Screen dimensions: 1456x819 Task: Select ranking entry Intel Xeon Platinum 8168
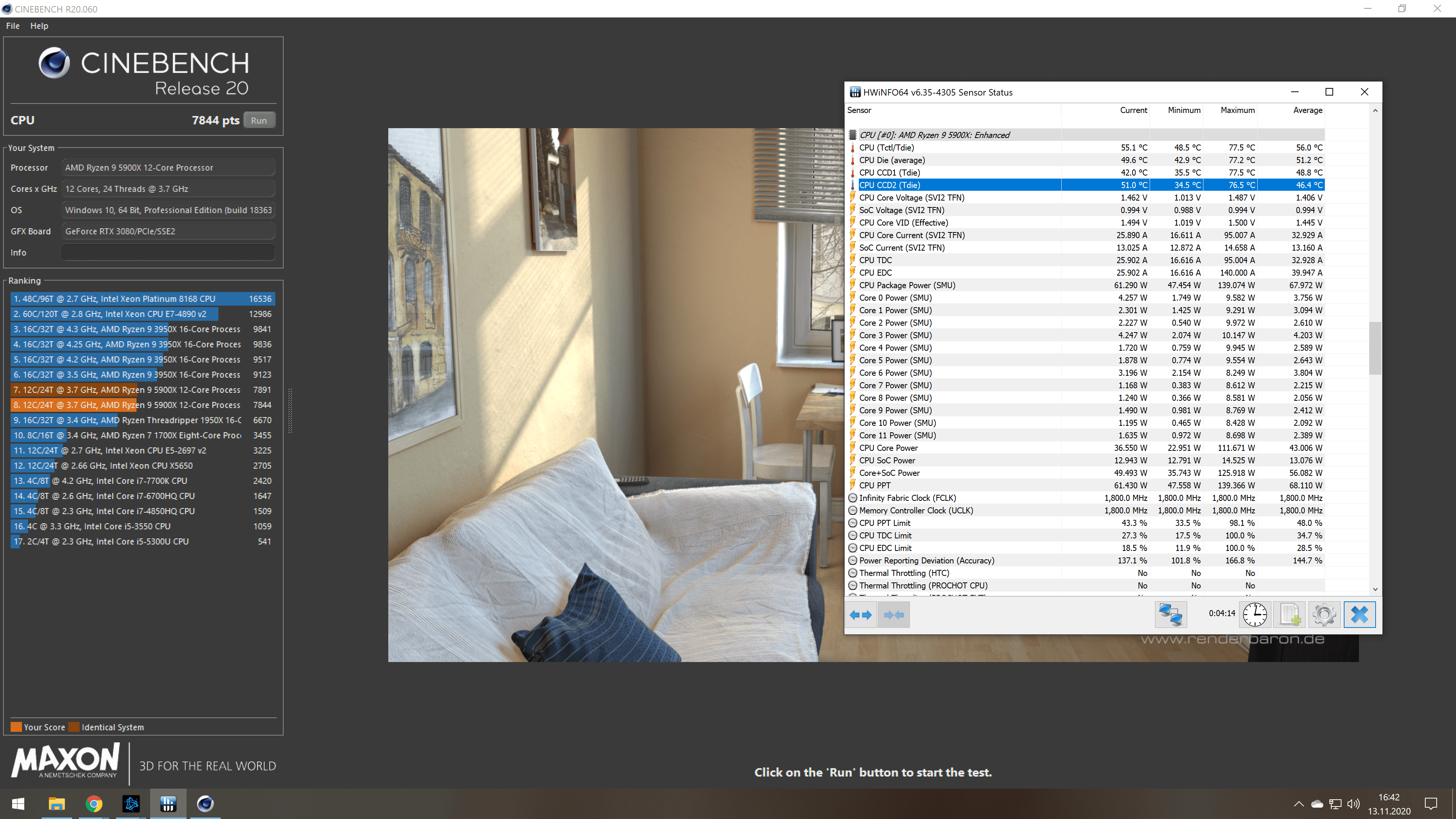(x=143, y=298)
